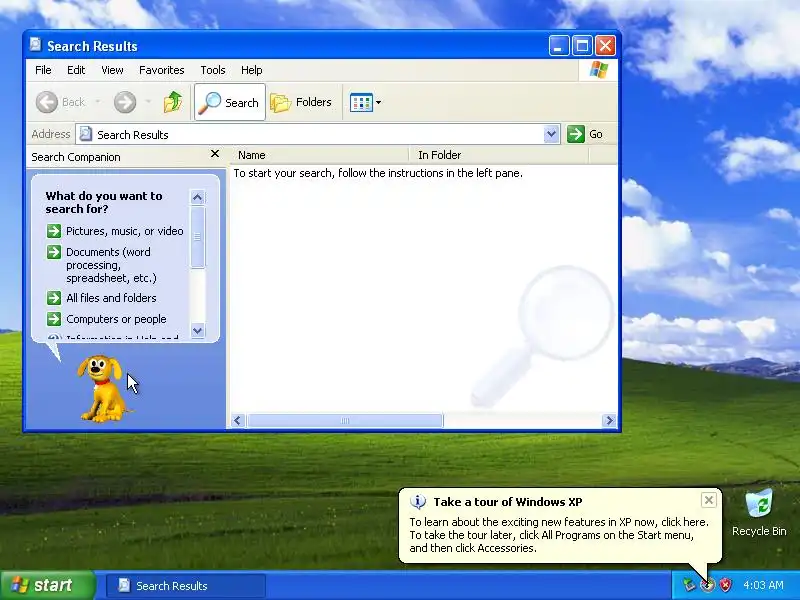The width and height of the screenshot is (800, 600).
Task: Choose All files and folders search
Action: [111, 298]
